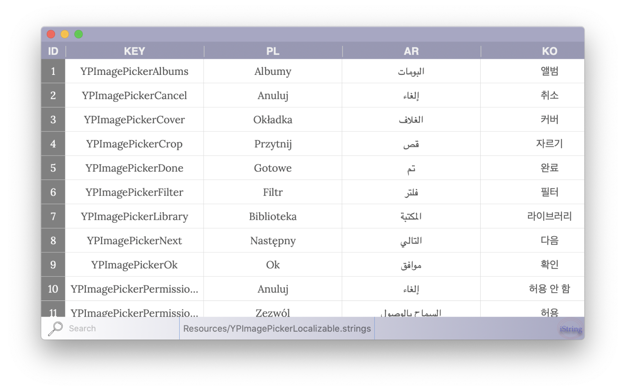Select the YPImagePickerCrop key cell
The image size is (626, 391).
tap(135, 144)
